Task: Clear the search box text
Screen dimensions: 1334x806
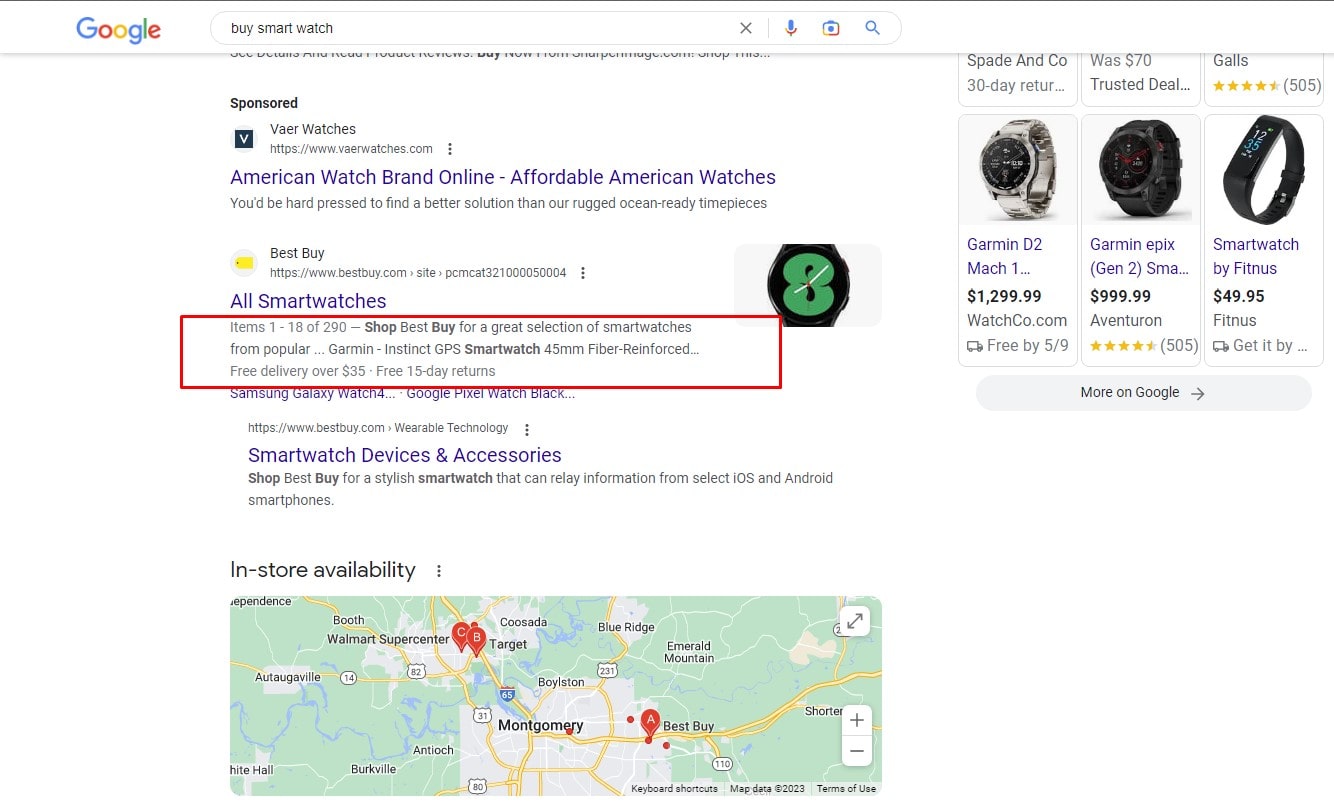Action: coord(746,28)
